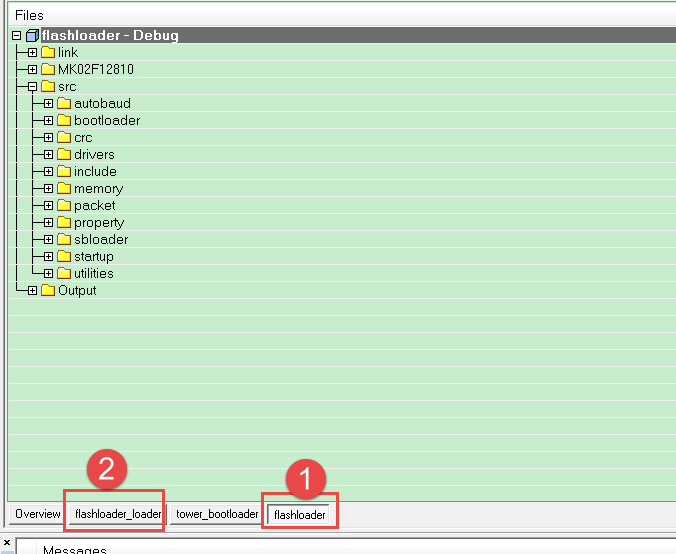Viewport: 676px width, 554px height.
Task: Click the memory folder icon
Action: [64, 188]
